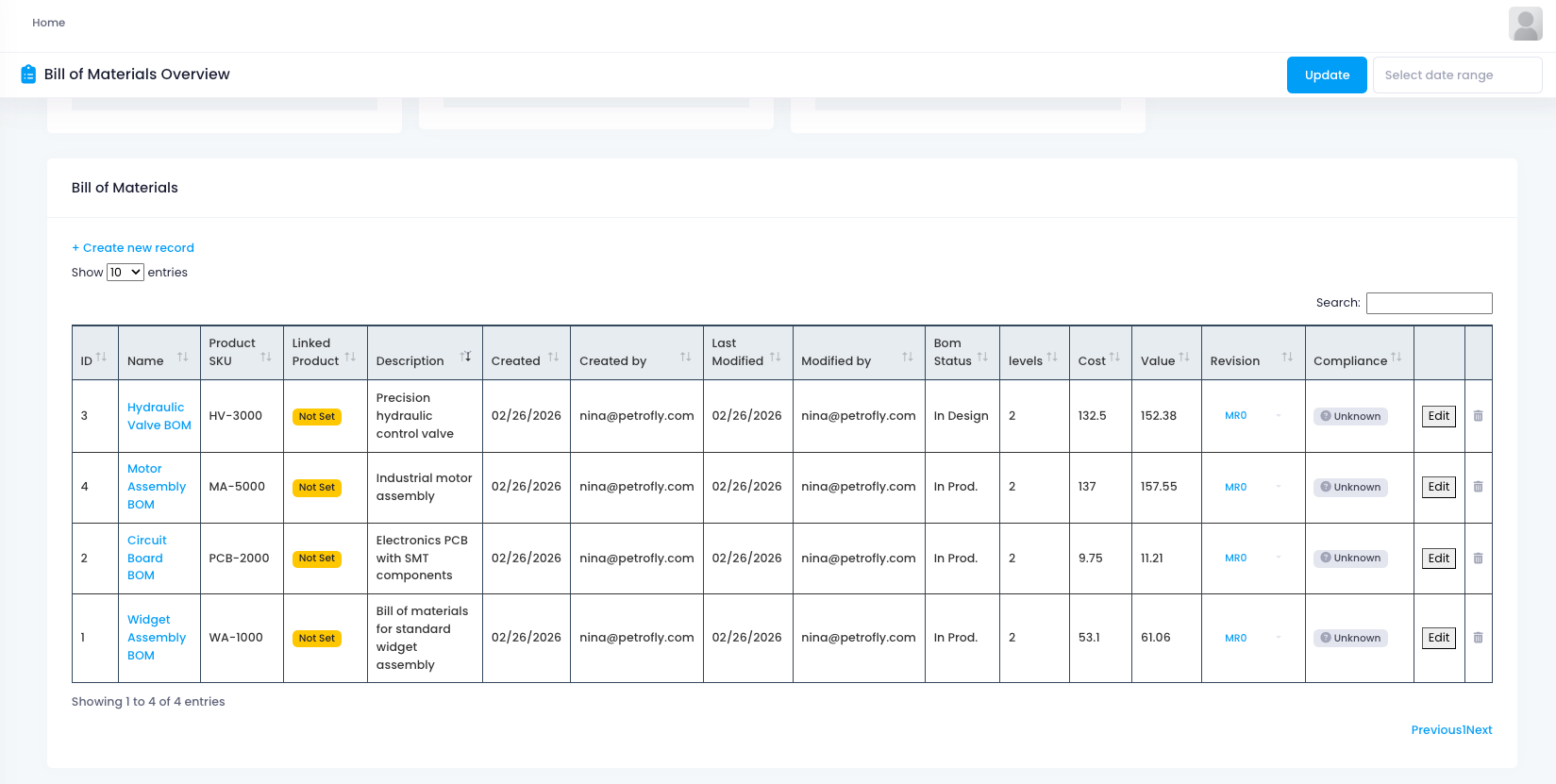Open the Circuit Board BOM link

(x=146, y=558)
